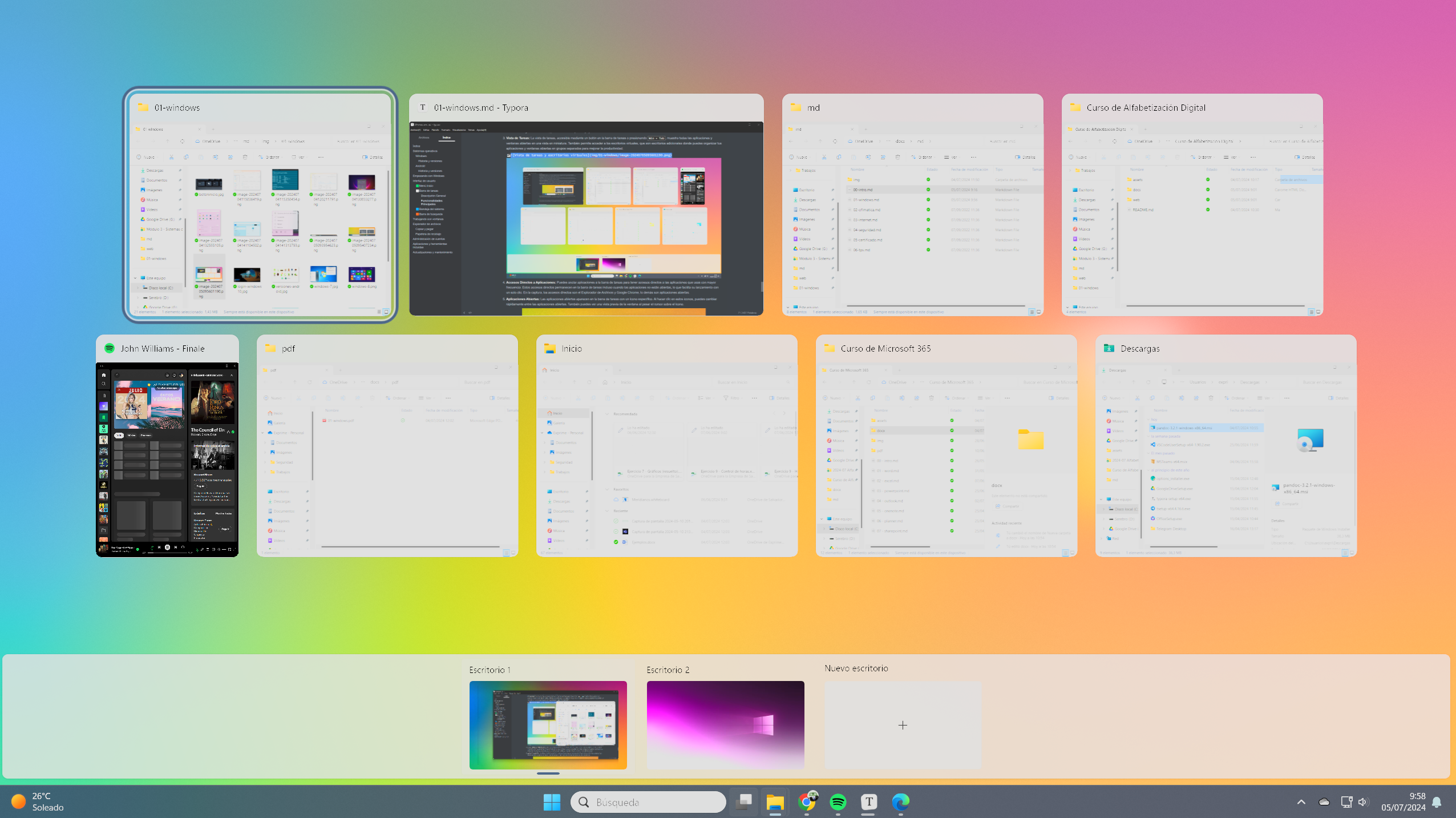Click the clock showing 9:58
Image resolution: width=1456 pixels, height=818 pixels.
tap(1403, 801)
